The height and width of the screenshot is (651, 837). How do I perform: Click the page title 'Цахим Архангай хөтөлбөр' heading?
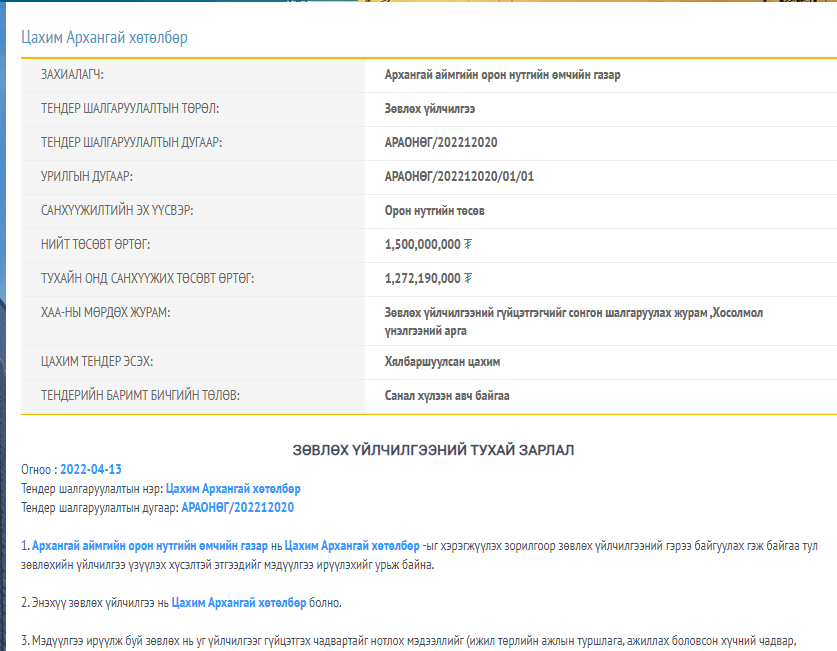click(x=104, y=38)
